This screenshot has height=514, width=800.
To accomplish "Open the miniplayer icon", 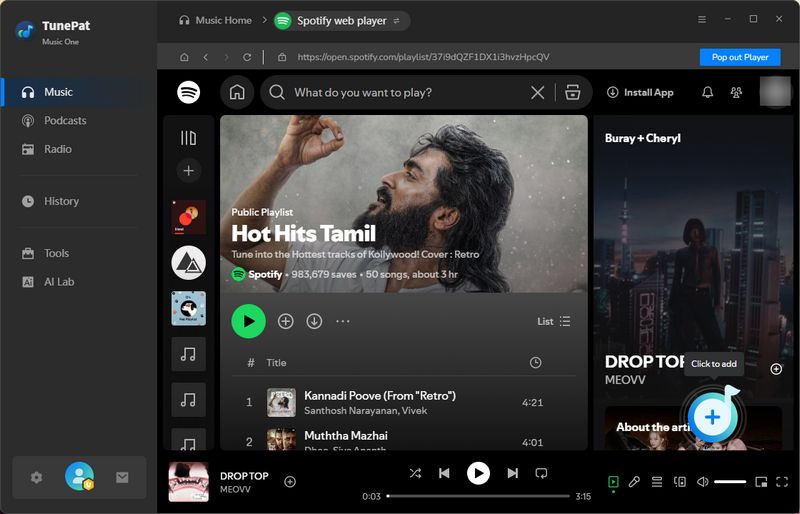I will click(x=761, y=481).
